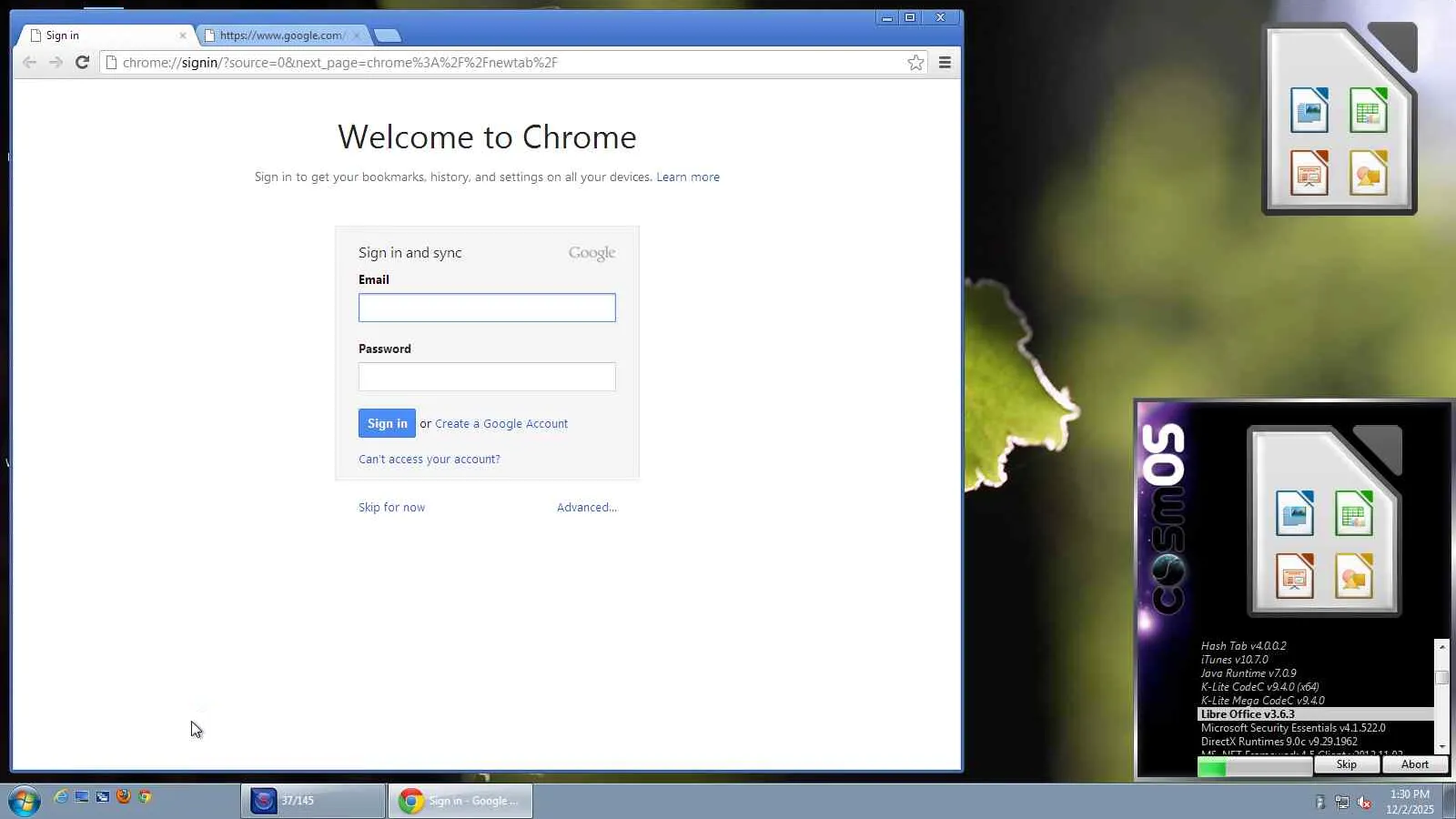Choose 'Skip for now'

pyautogui.click(x=391, y=507)
